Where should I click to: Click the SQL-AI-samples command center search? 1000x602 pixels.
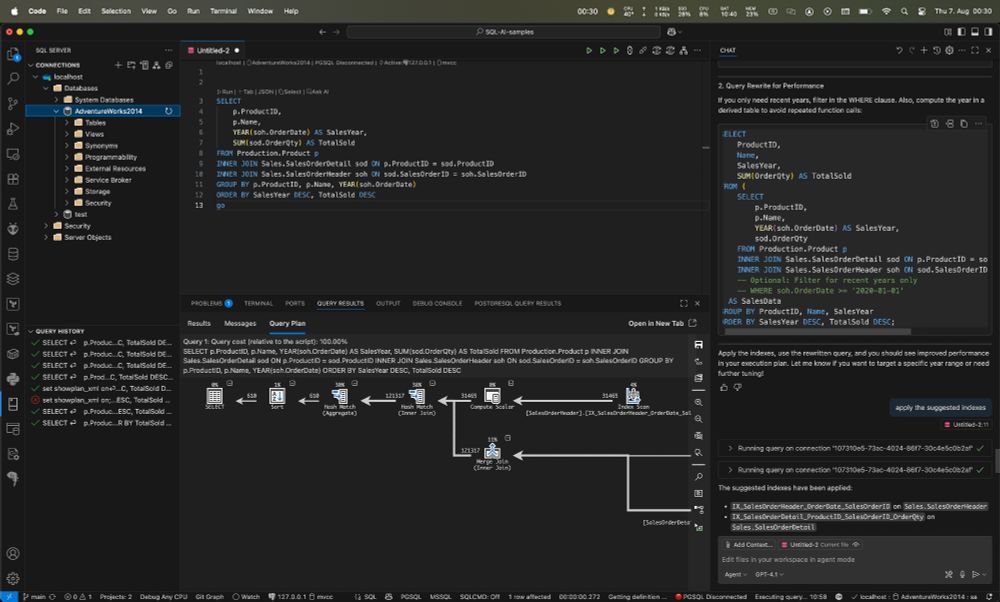[x=504, y=31]
